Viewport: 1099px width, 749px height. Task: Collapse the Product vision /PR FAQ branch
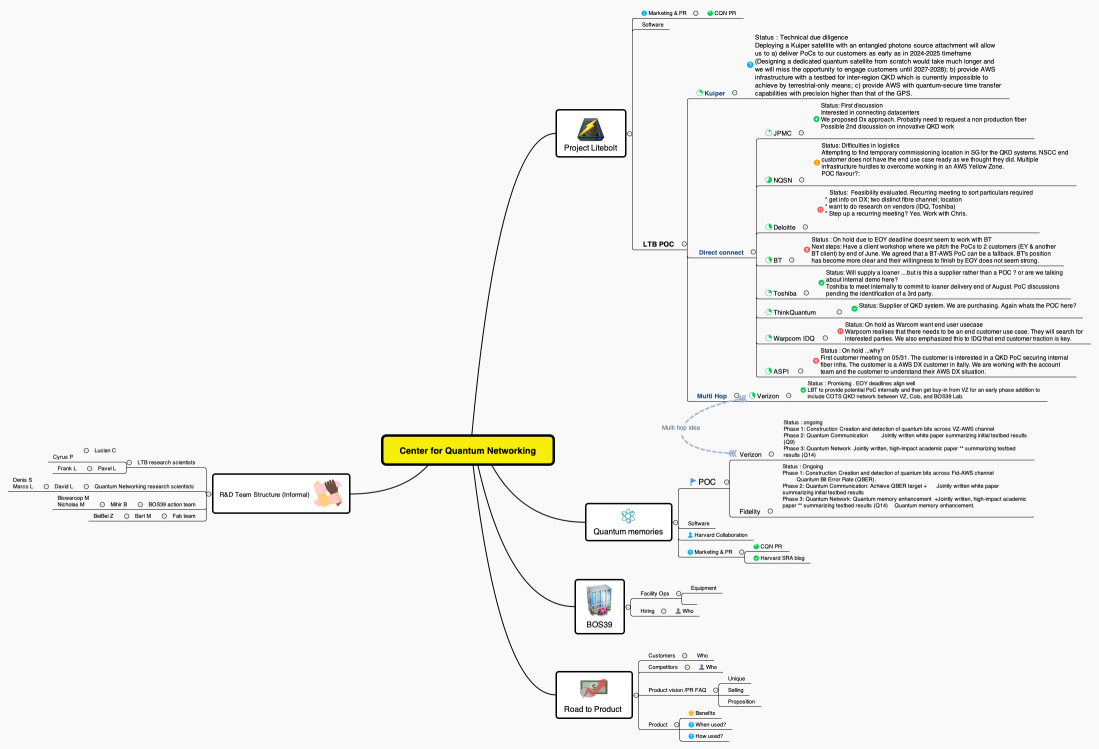pyautogui.click(x=716, y=690)
